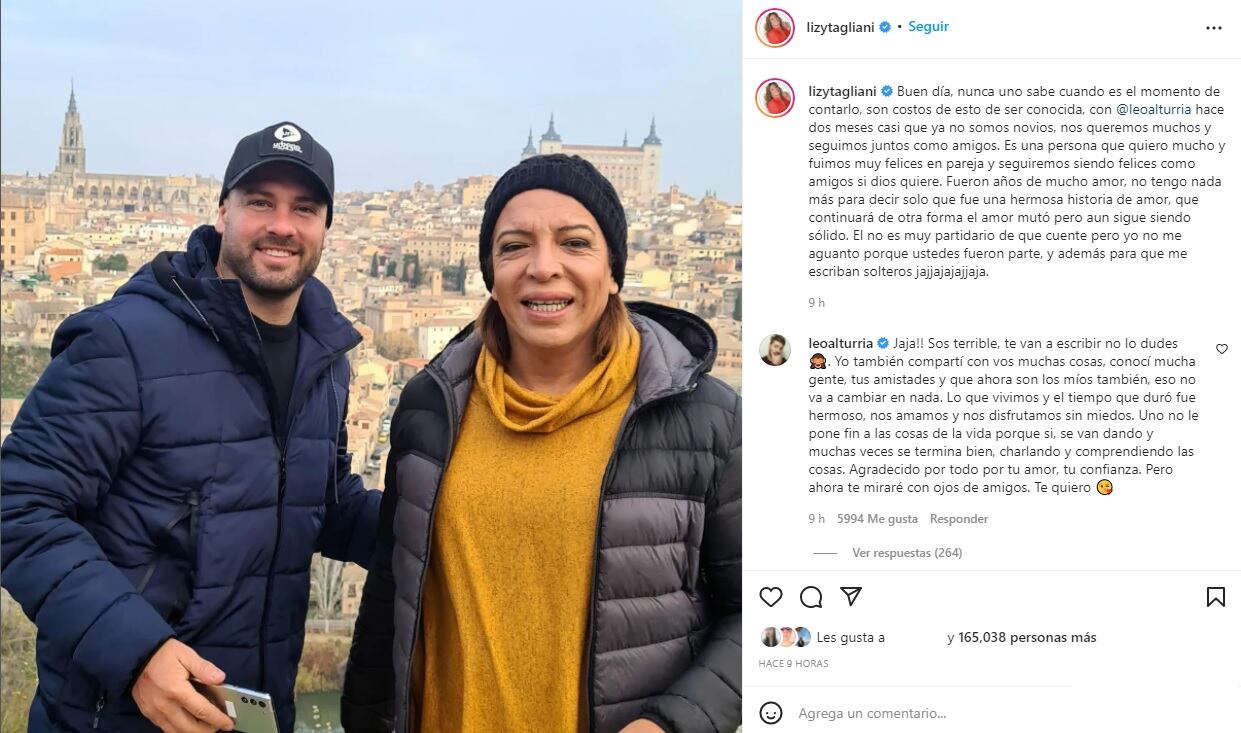Click the photo of the two people
This screenshot has width=1241, height=733.
click(x=371, y=366)
